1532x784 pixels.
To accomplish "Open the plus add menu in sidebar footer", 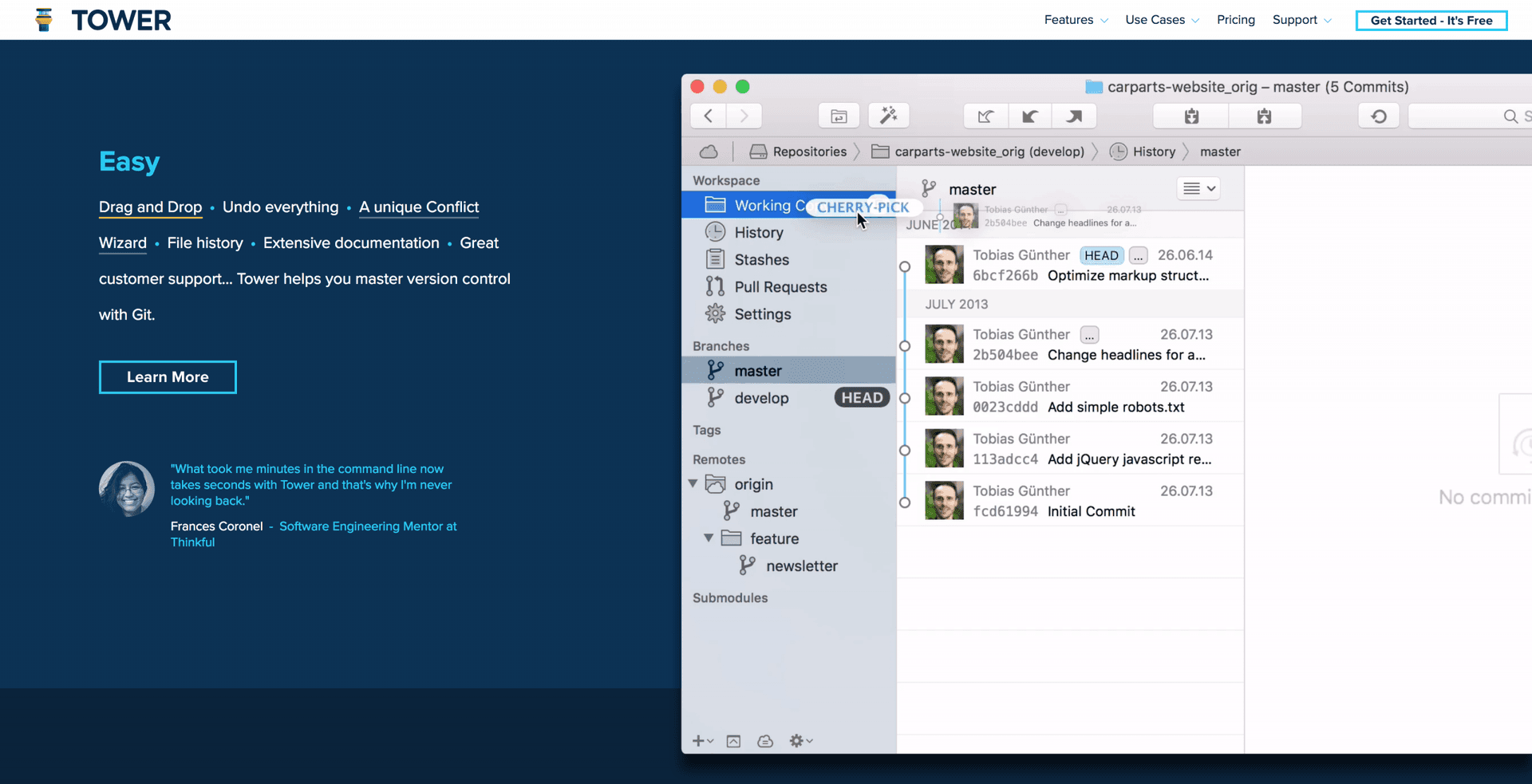I will point(702,741).
